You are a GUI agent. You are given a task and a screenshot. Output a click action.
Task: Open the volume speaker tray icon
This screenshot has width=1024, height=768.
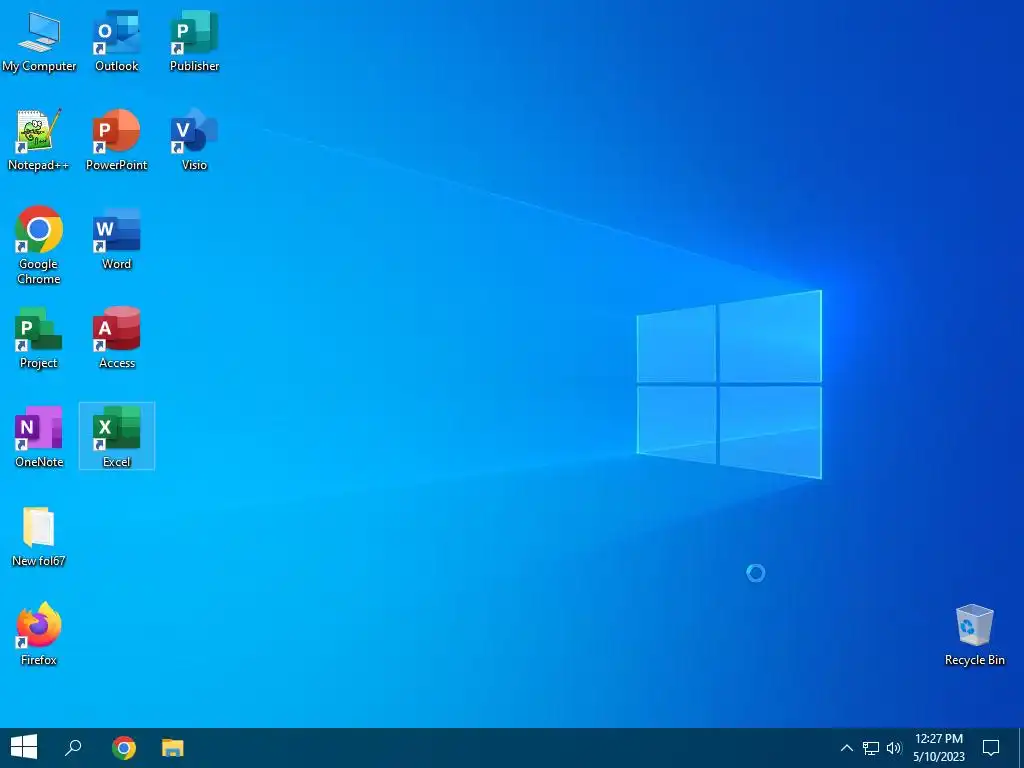[x=894, y=748]
